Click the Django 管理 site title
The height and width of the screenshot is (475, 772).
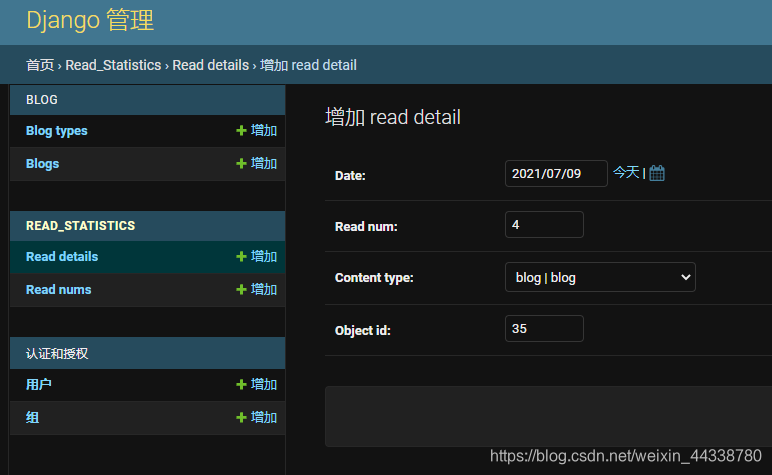90,21
